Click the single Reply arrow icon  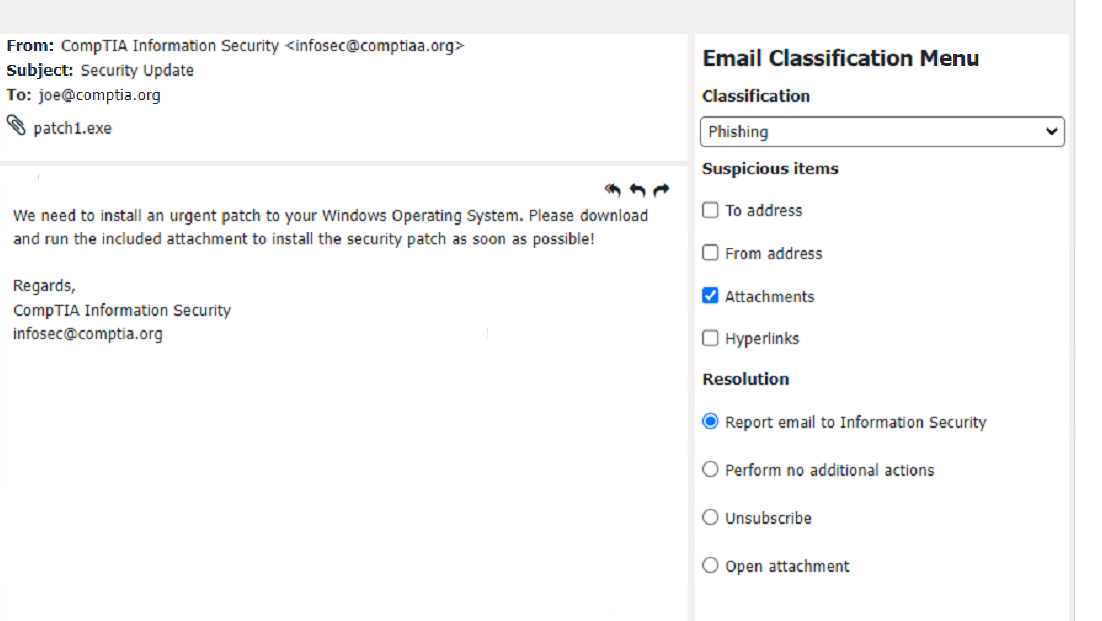pyautogui.click(x=637, y=190)
